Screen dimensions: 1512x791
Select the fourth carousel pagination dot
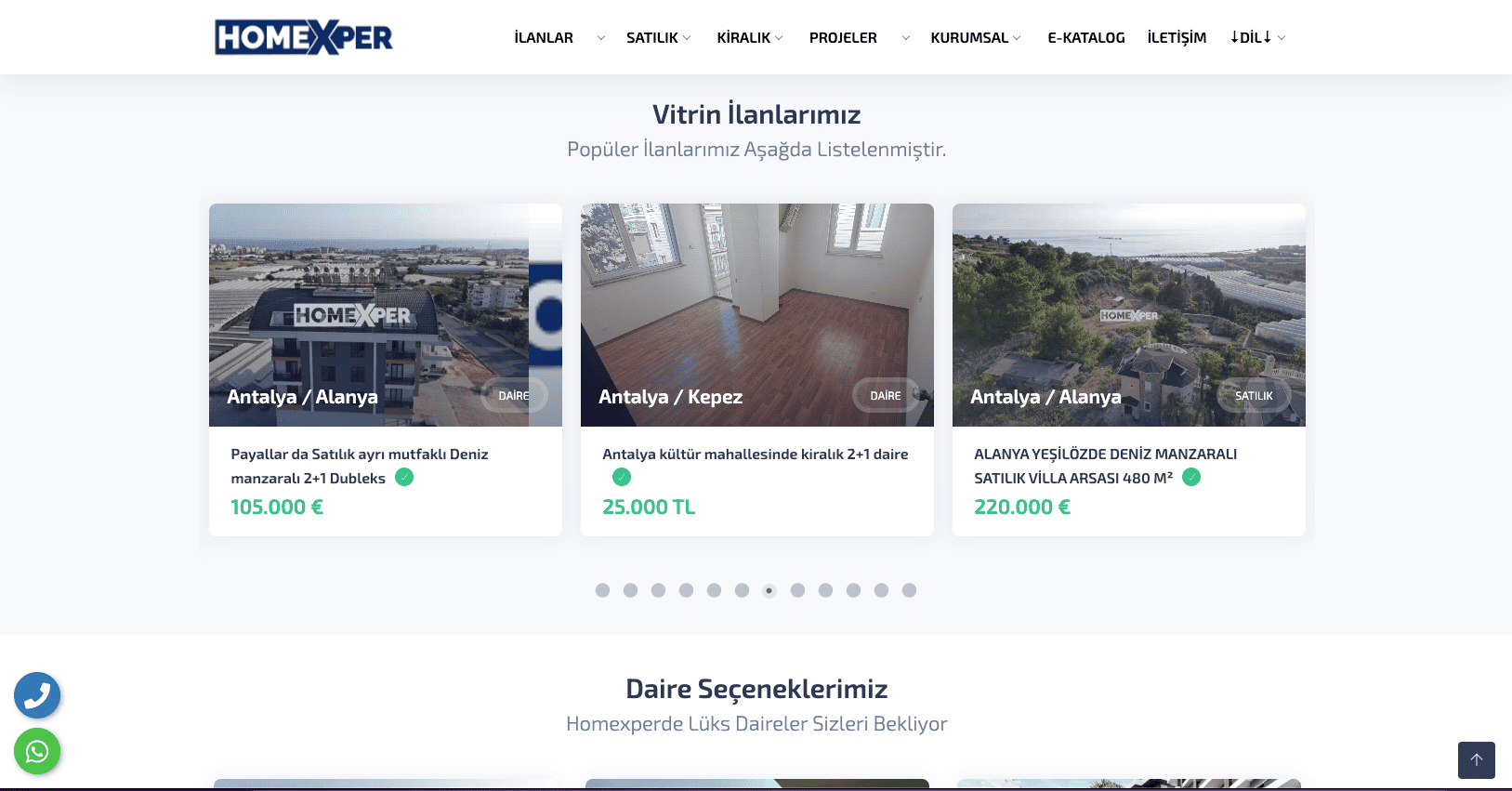686,590
